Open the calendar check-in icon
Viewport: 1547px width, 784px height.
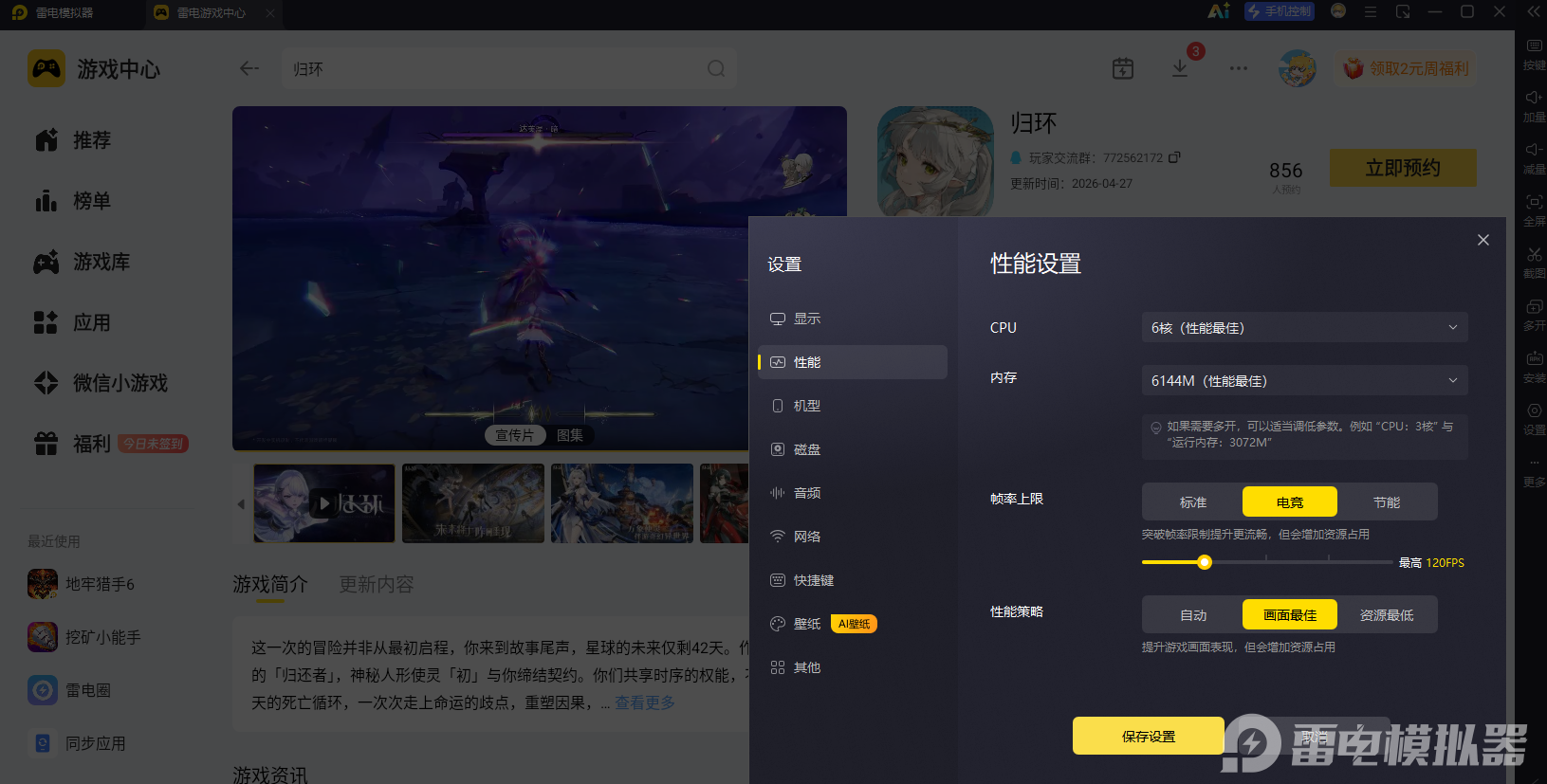[1123, 68]
